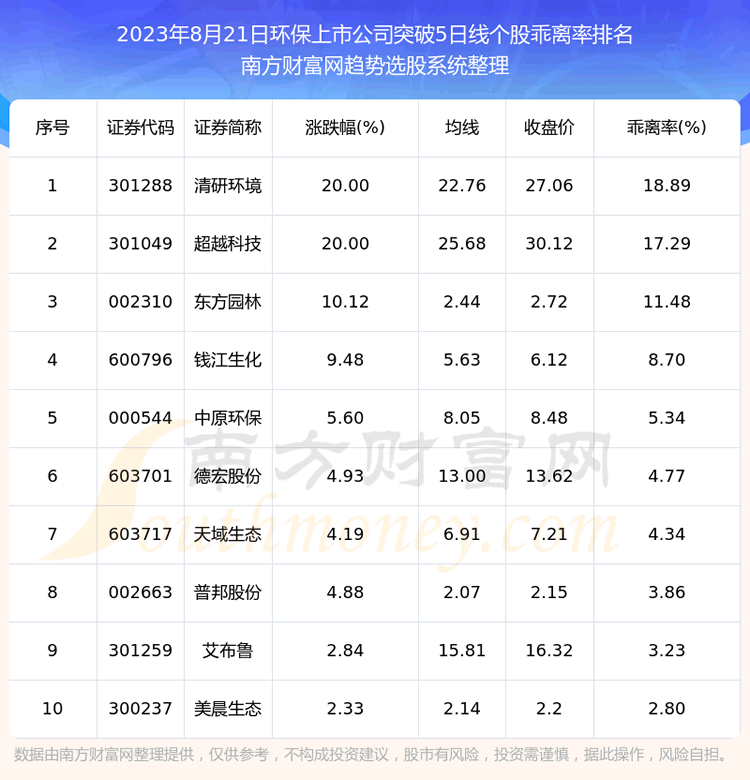Click closing price 16.32
Screen dimensions: 750x780
tap(549, 651)
